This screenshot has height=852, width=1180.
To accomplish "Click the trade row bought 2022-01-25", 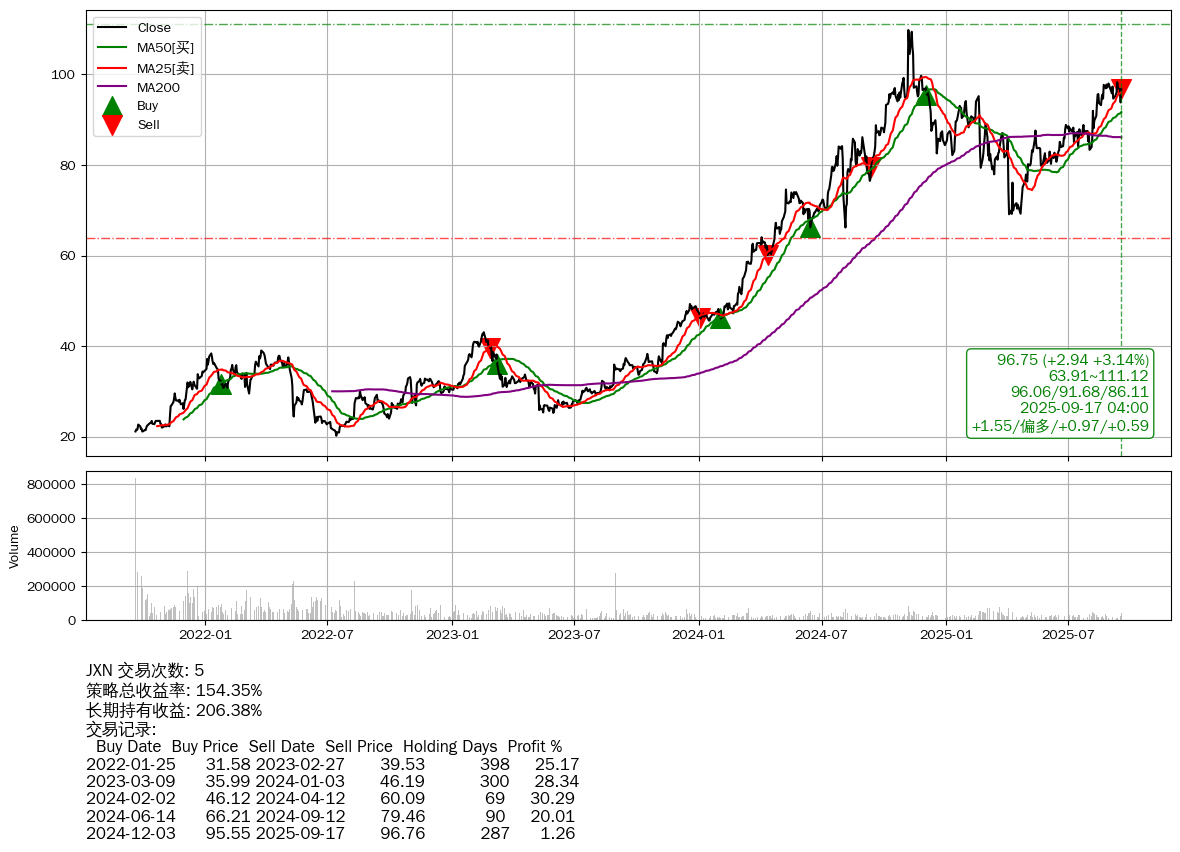I will point(332,764).
